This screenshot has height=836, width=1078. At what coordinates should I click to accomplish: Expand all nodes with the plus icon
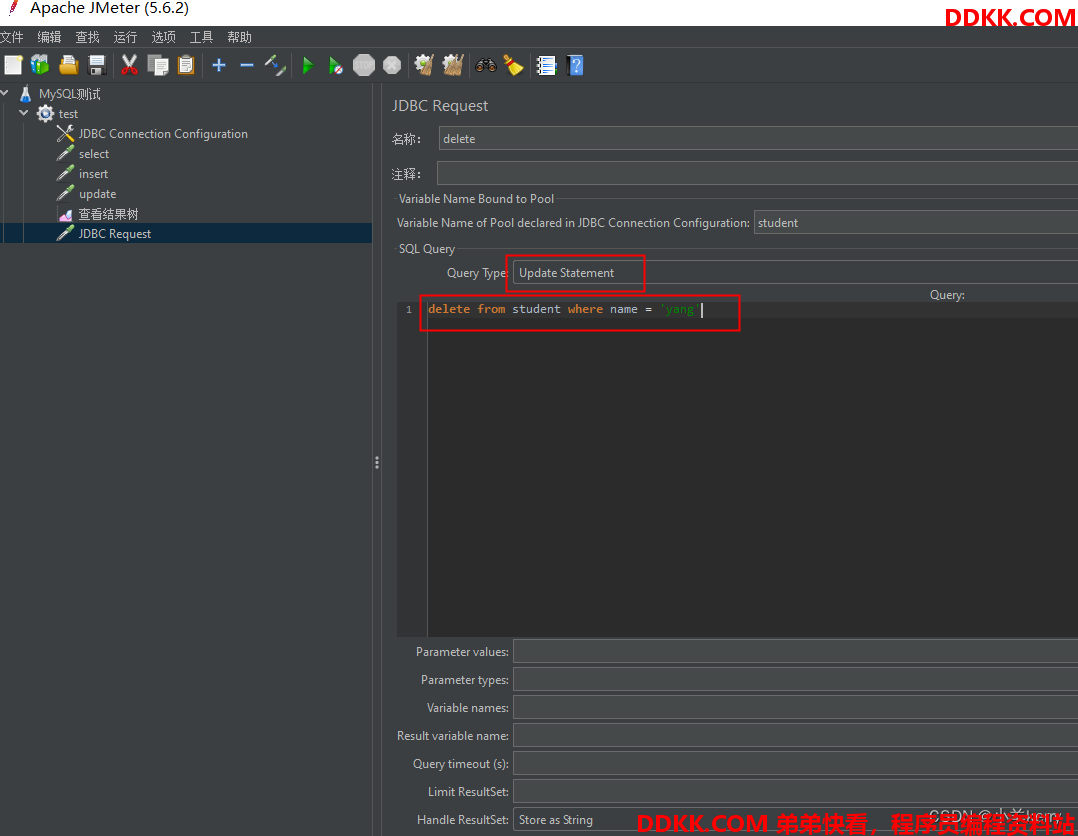coord(219,65)
